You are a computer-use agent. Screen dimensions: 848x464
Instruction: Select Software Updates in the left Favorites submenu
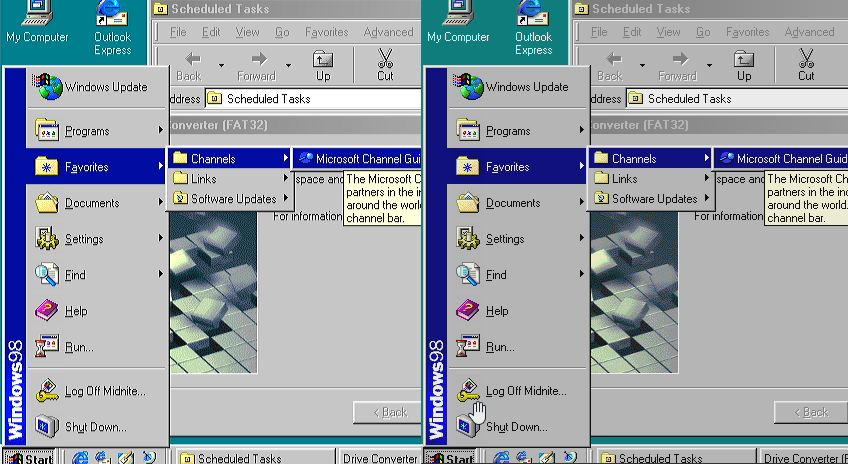[x=232, y=199]
